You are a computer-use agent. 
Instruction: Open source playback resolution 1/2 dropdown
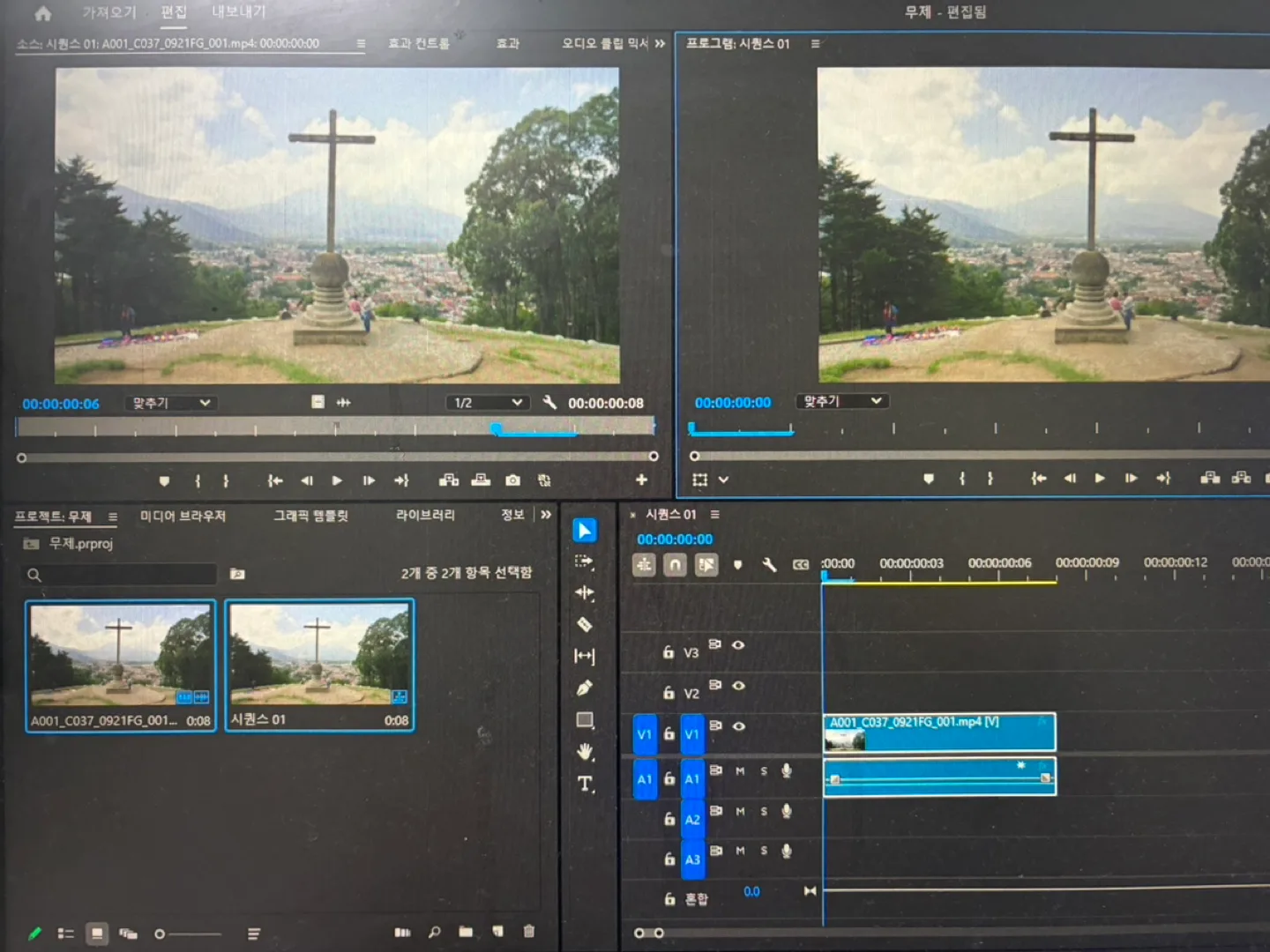tap(486, 403)
